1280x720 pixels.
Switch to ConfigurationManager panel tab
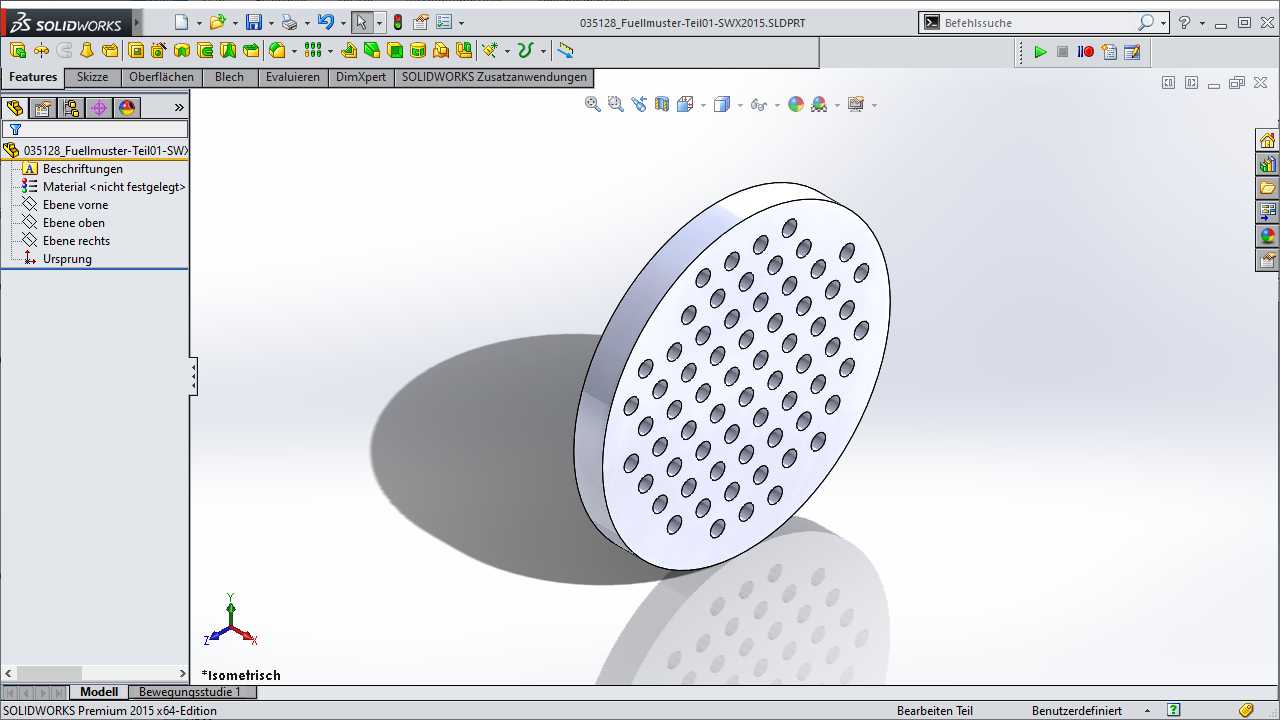point(70,108)
